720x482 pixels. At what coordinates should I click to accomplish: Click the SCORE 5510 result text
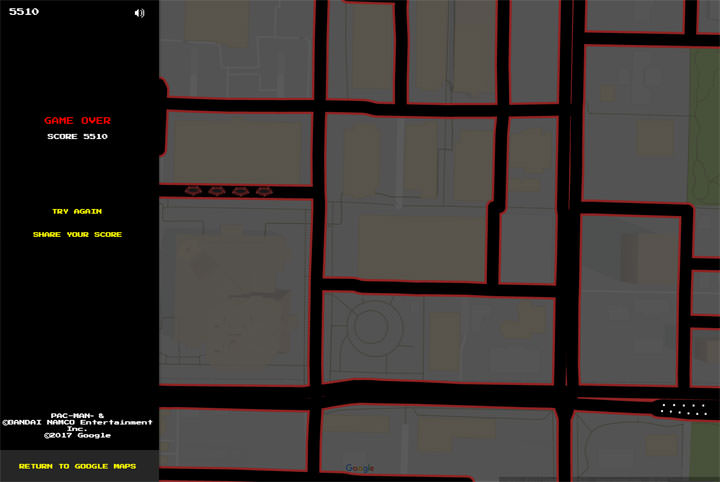77,136
